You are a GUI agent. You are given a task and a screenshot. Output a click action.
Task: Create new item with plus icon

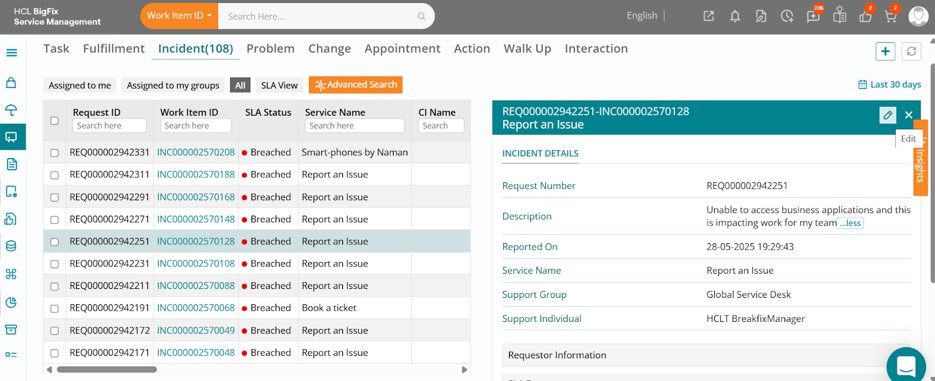pyautogui.click(x=886, y=51)
